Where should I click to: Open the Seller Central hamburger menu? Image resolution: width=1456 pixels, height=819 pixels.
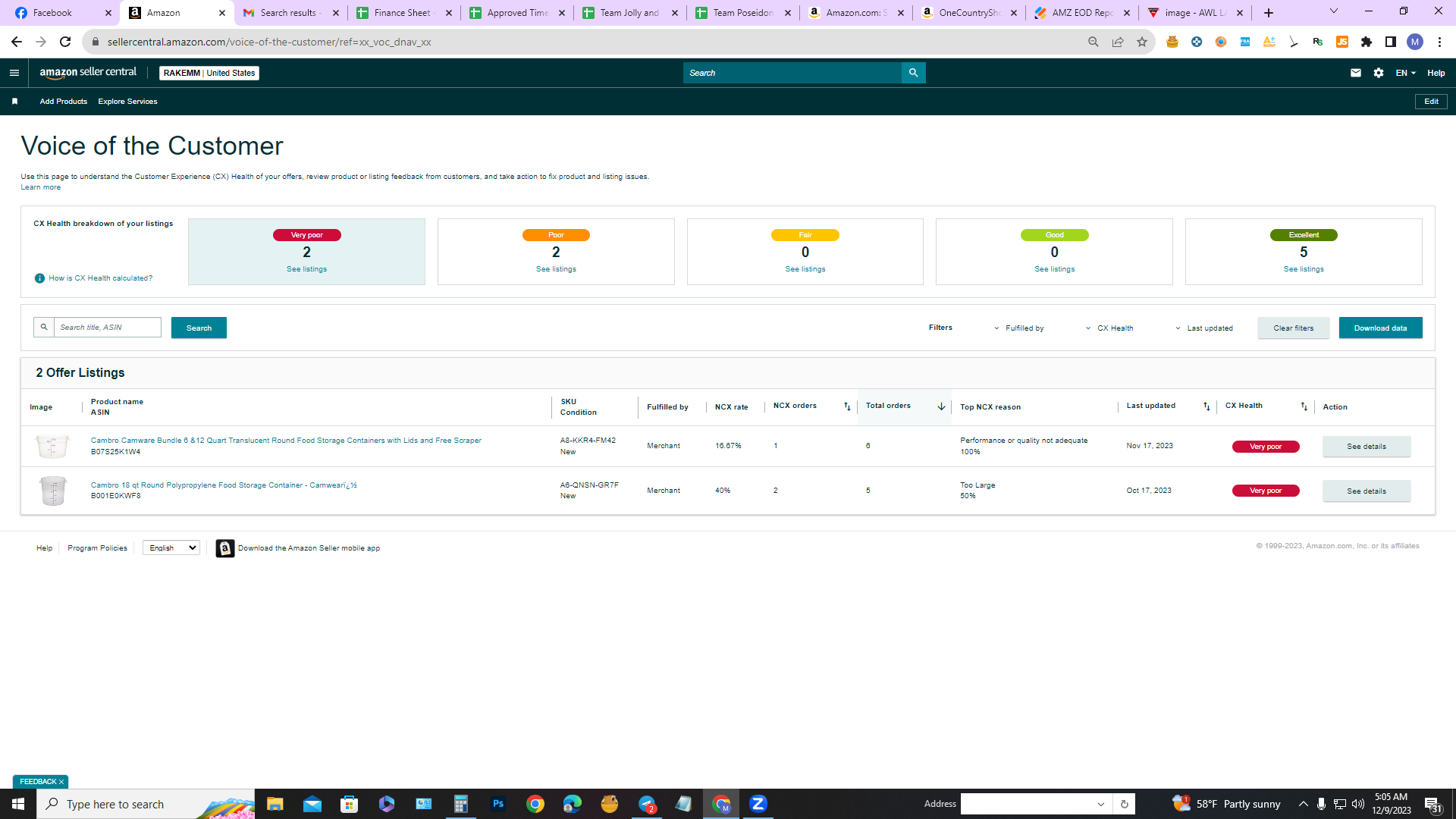point(14,73)
